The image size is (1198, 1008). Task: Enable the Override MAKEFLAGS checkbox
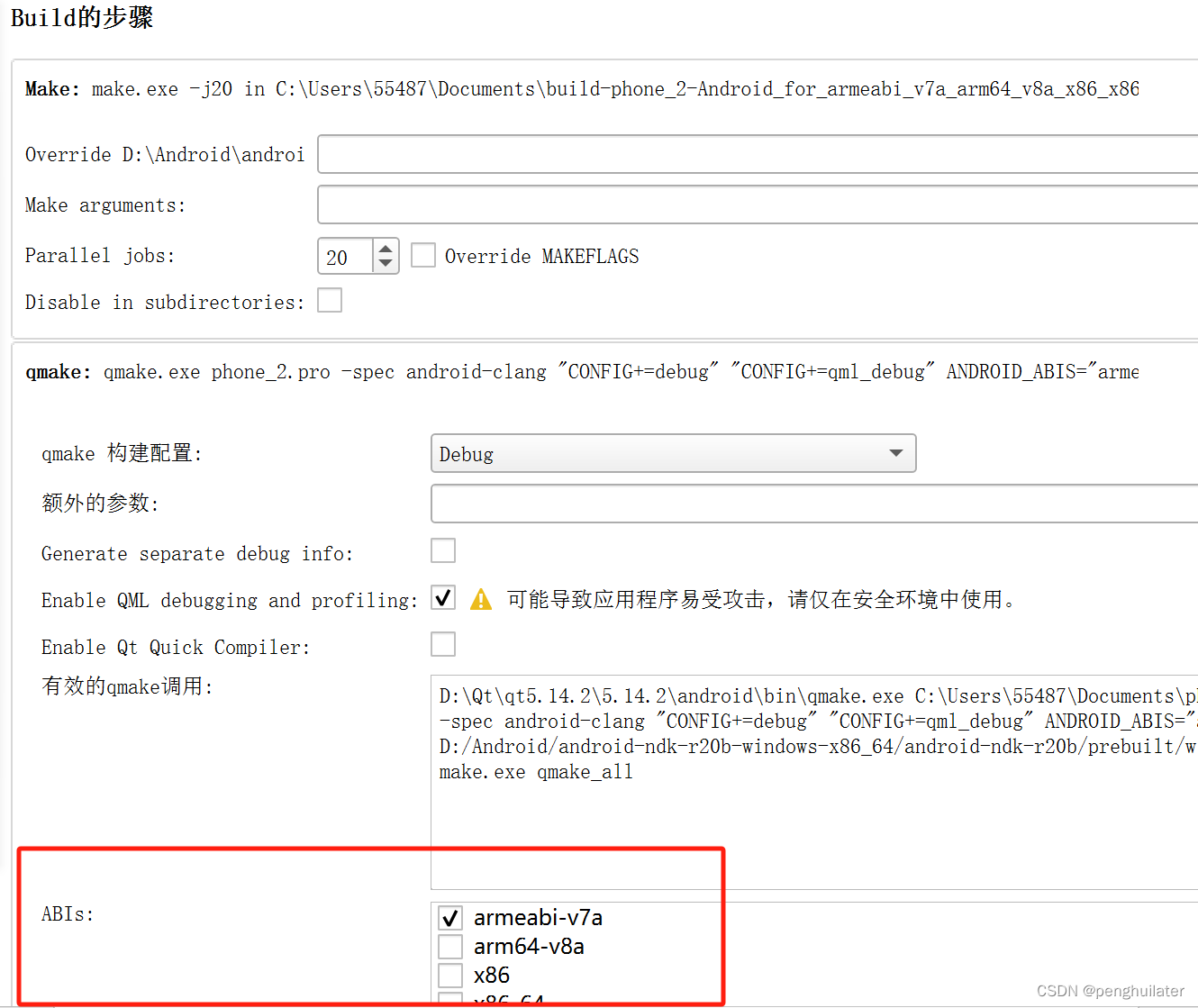422,255
